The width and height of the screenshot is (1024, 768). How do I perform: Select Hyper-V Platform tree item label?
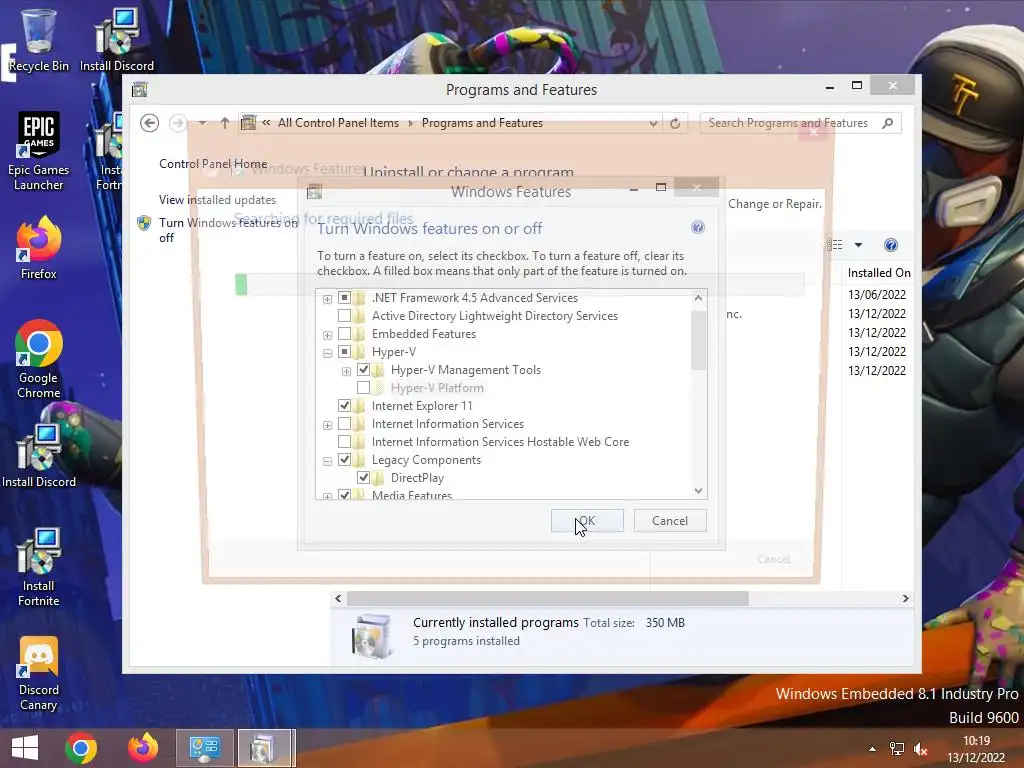pyautogui.click(x=437, y=388)
